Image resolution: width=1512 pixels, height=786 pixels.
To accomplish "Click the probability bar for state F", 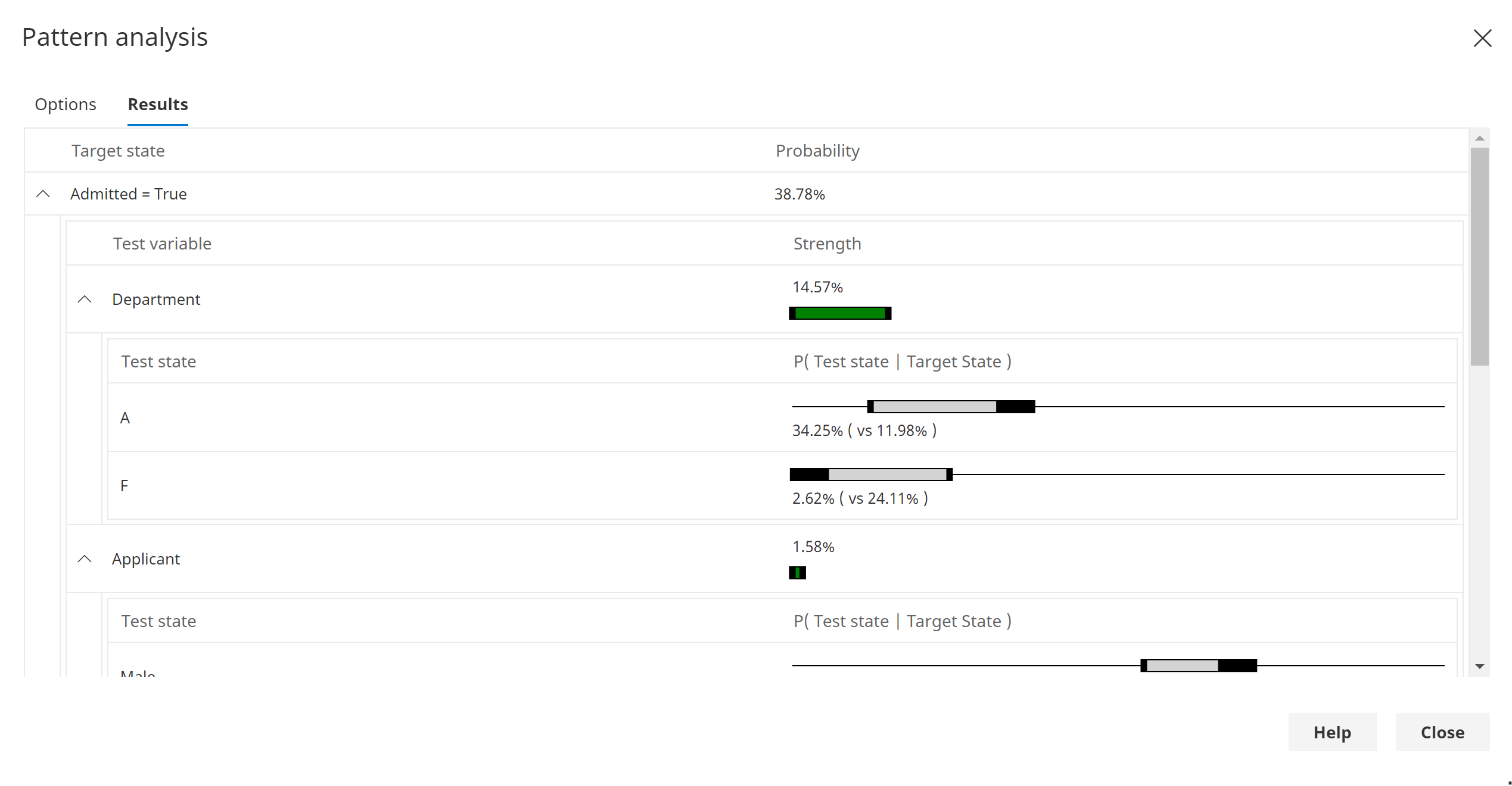I will click(x=871, y=475).
